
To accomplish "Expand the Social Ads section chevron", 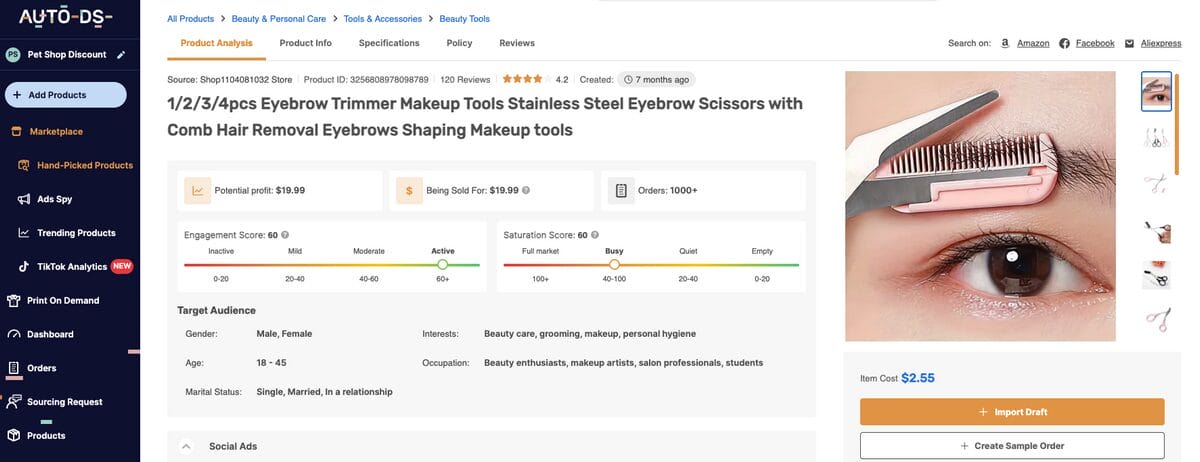I will click(186, 446).
